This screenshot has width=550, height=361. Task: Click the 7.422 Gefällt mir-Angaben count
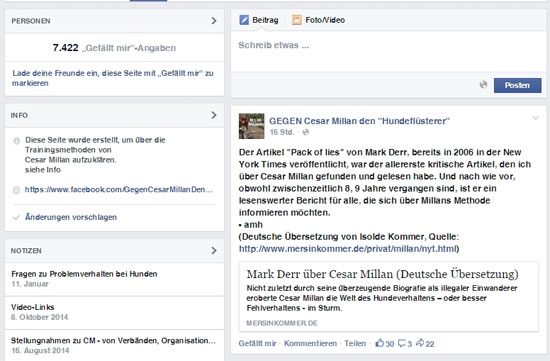114,48
